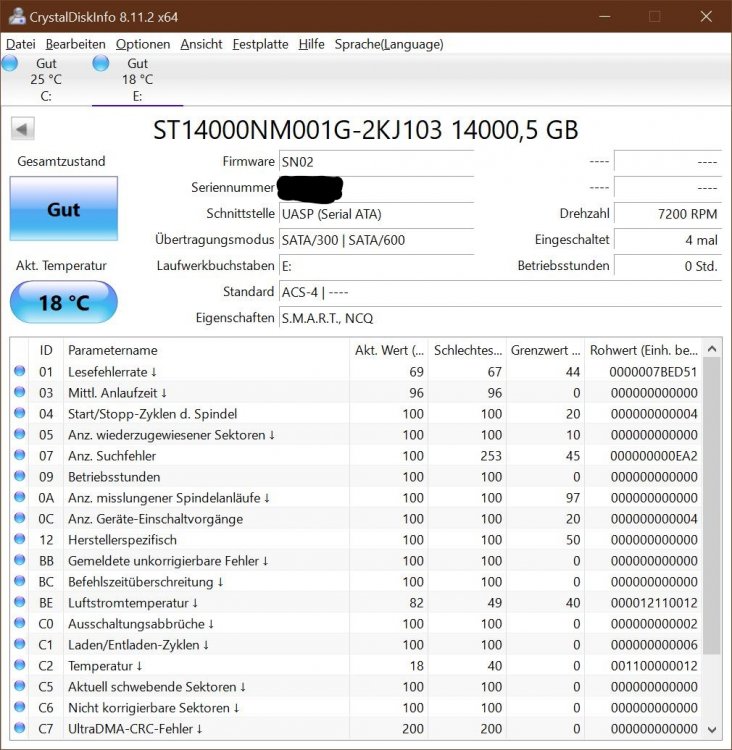Screen dimensions: 732x750
Task: Select raw value 000000000EA2
Action: click(x=654, y=456)
